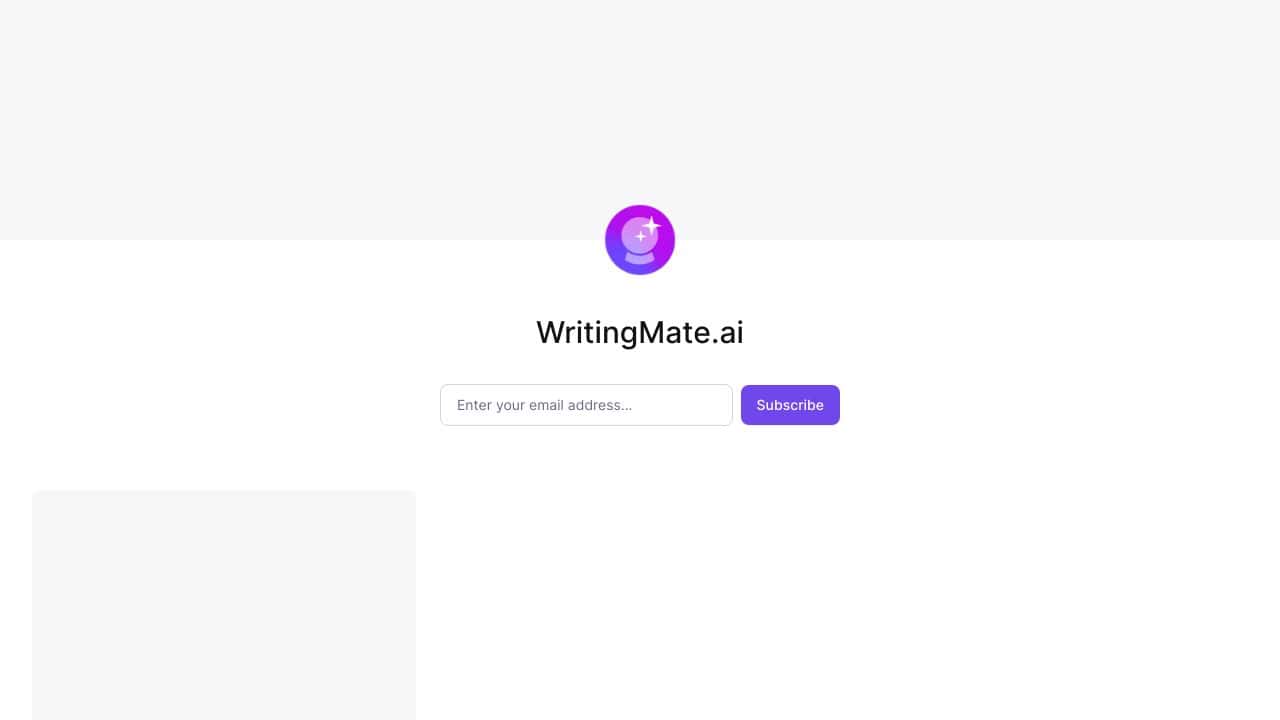The width and height of the screenshot is (1280, 720).
Task: Open the gray placeholder post card
Action: [x=224, y=605]
